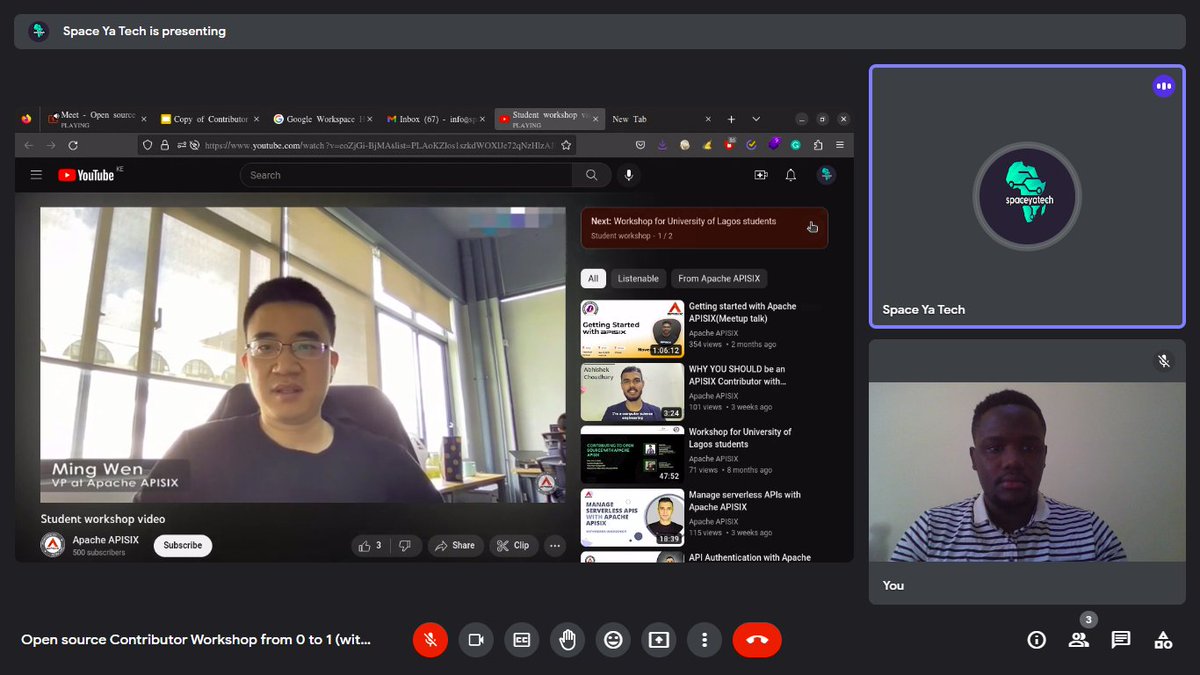Raise hand in the meeting
The height and width of the screenshot is (675, 1200).
(567, 639)
